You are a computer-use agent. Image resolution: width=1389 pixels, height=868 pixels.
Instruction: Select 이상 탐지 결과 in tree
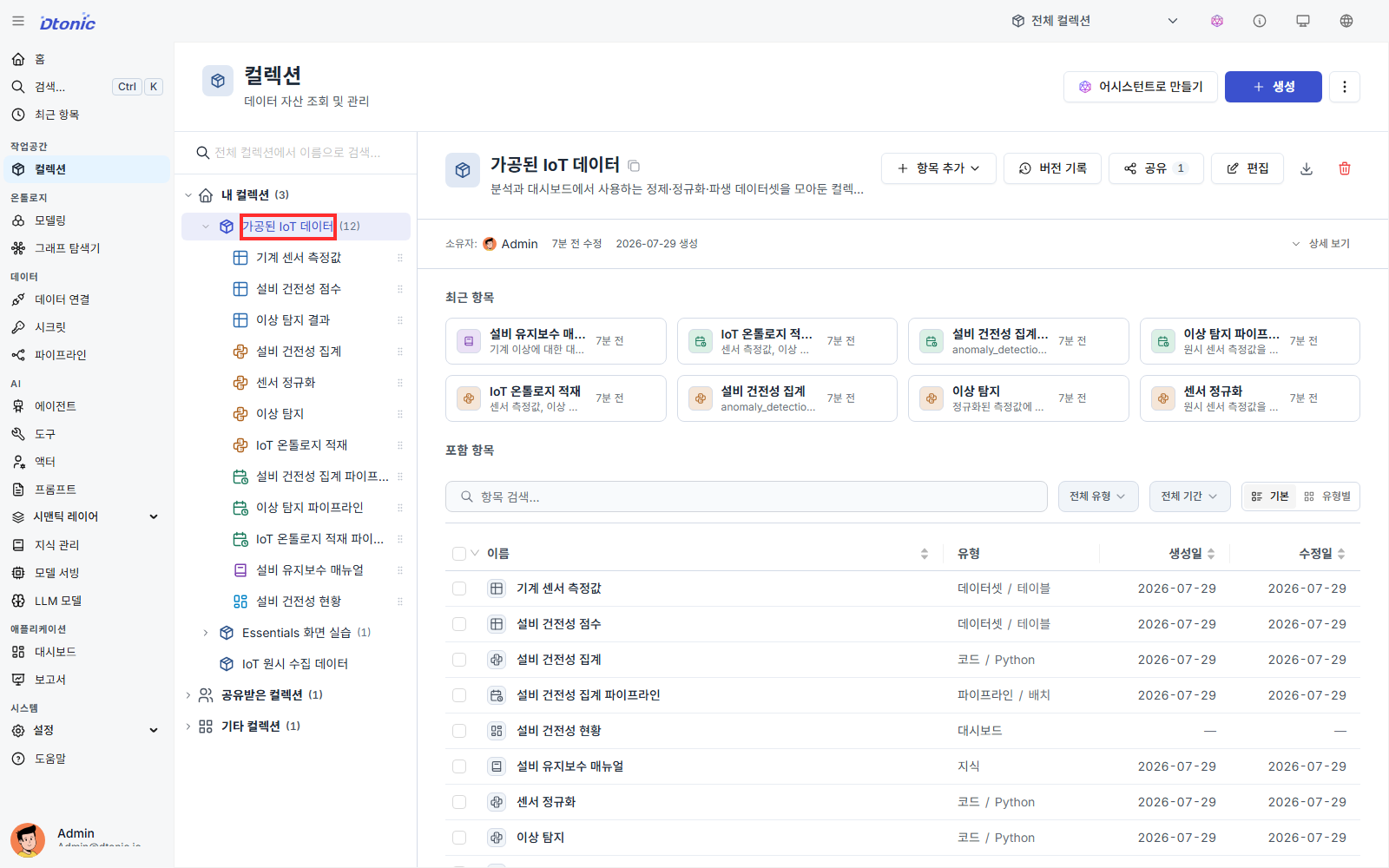point(293,320)
